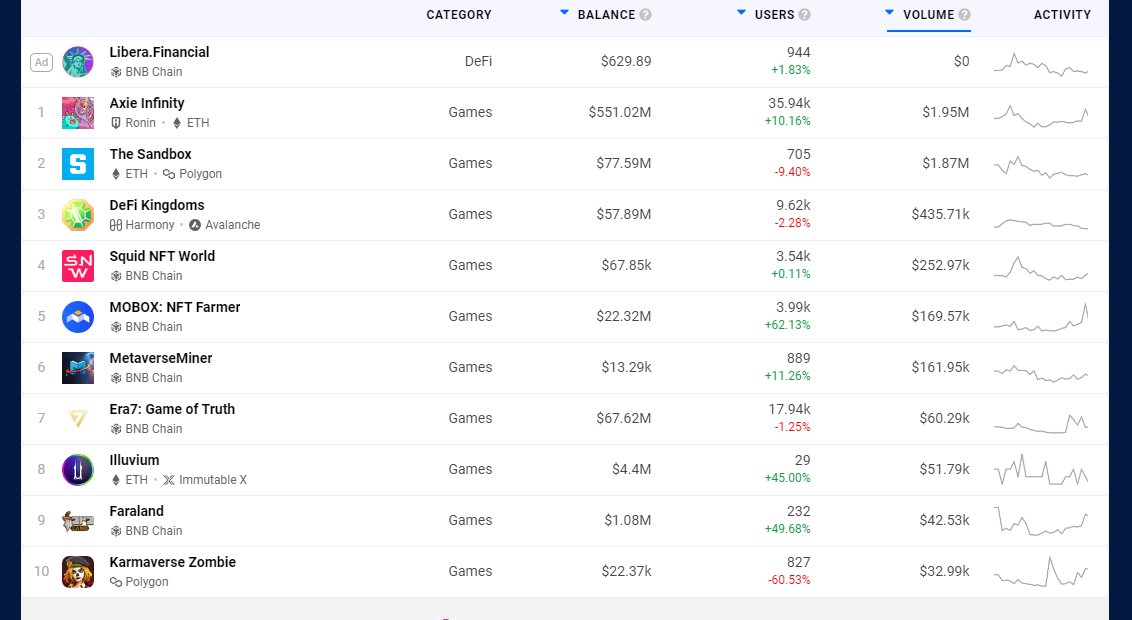Open the Squid NFT World link

pyautogui.click(x=162, y=256)
